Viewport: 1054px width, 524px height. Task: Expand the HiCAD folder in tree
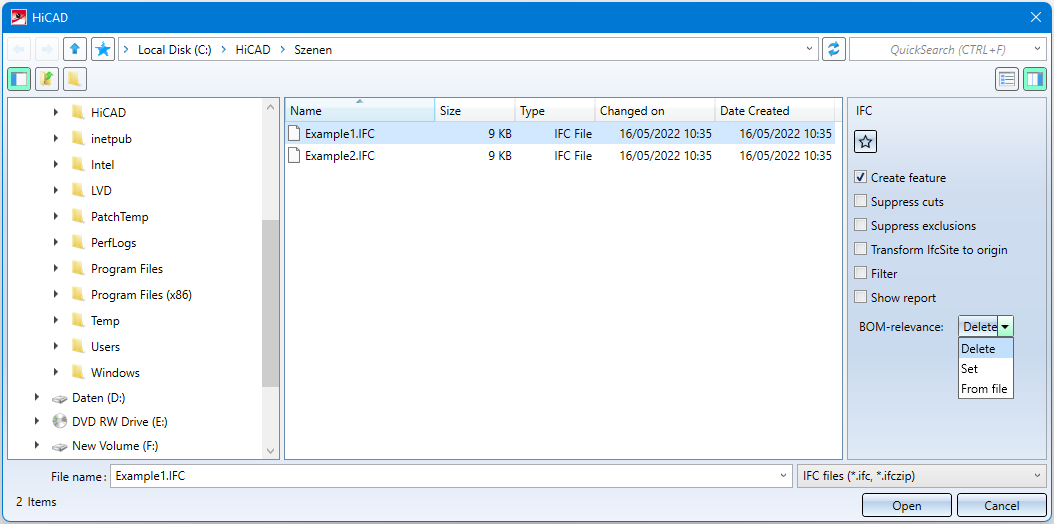click(x=56, y=112)
